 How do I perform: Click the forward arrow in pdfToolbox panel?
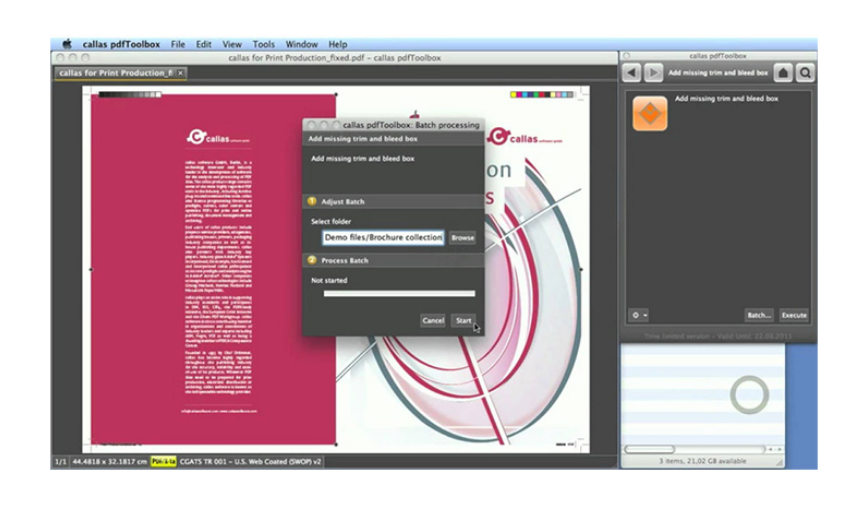653,73
